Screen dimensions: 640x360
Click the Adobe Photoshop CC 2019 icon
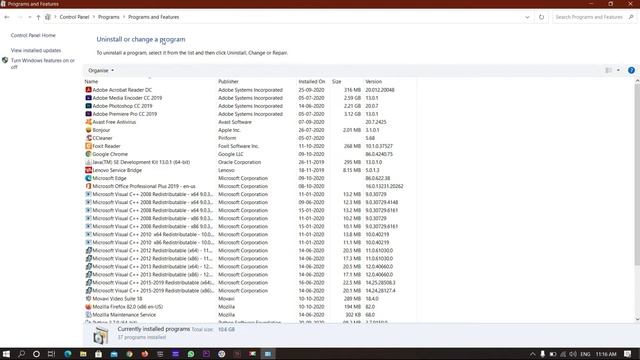pyautogui.click(x=88, y=106)
